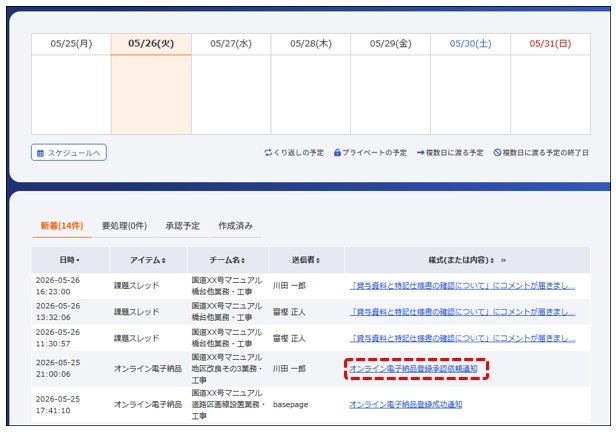The image size is (616, 432).
Task: Click the 複数日に渡る予定の終了日 legend label
Action: point(546,152)
